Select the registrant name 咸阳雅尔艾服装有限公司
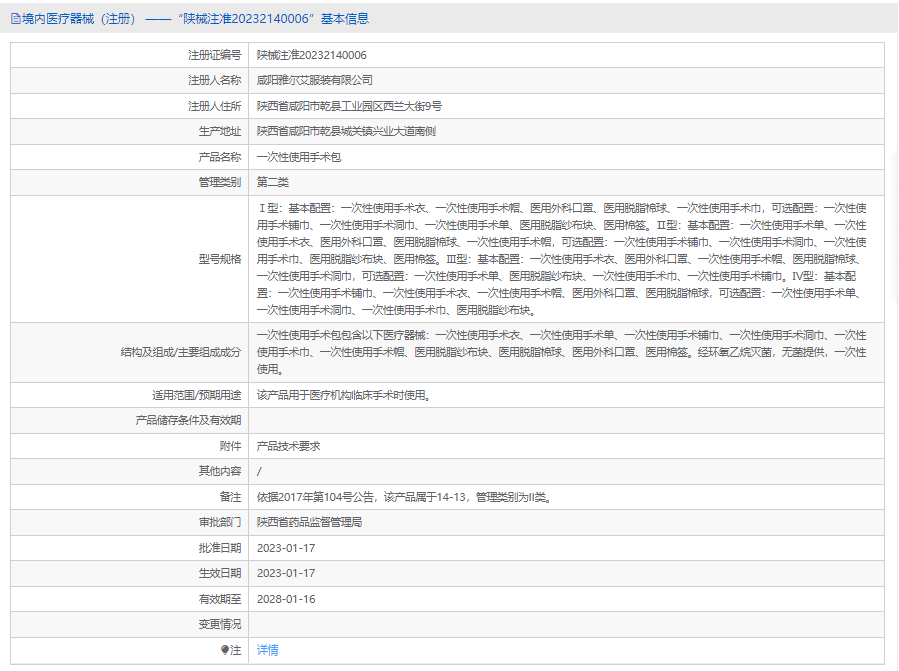This screenshot has width=899, height=671. 314,80
